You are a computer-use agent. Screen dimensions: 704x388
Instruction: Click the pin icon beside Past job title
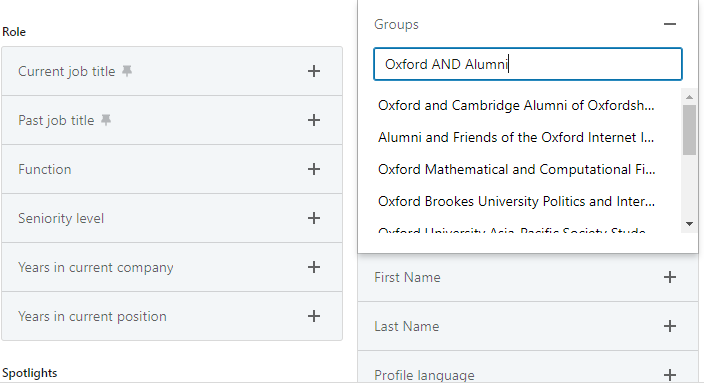tap(106, 120)
